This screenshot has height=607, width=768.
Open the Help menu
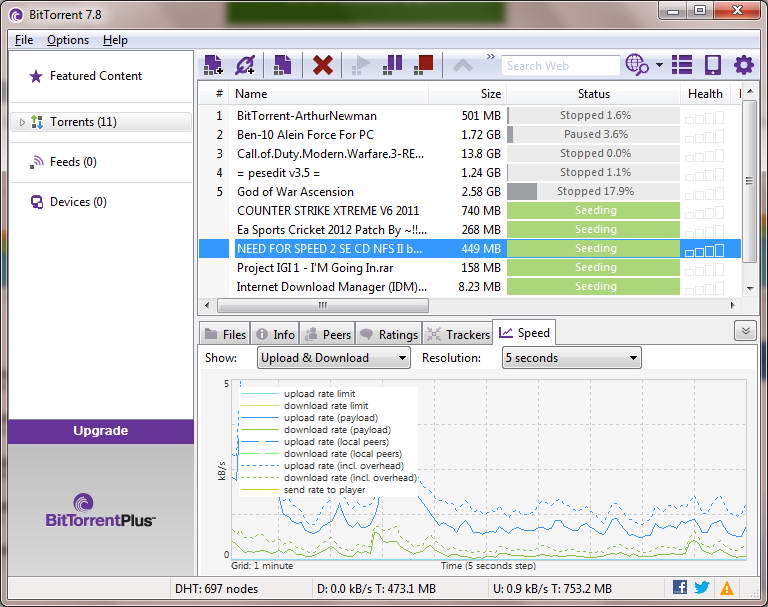pos(115,40)
